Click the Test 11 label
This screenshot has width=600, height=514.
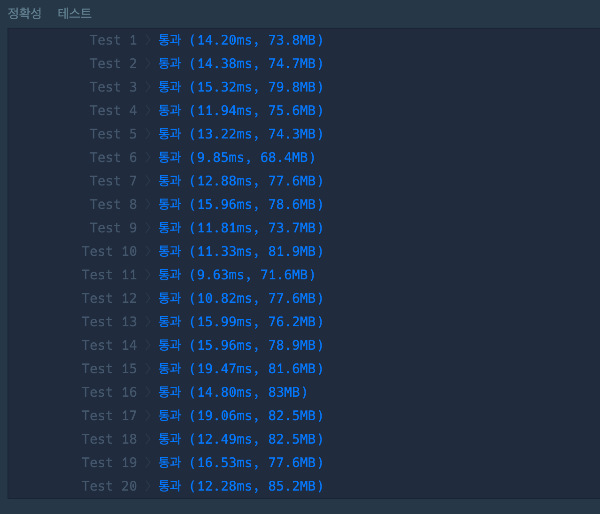(x=109, y=275)
